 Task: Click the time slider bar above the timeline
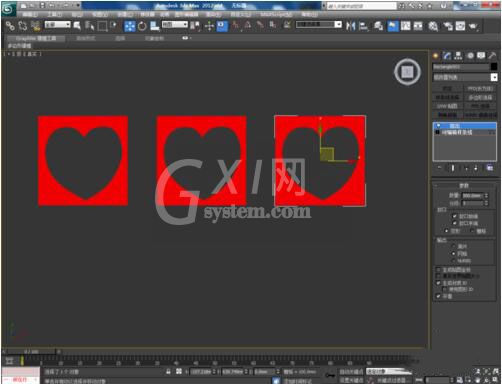click(31, 351)
